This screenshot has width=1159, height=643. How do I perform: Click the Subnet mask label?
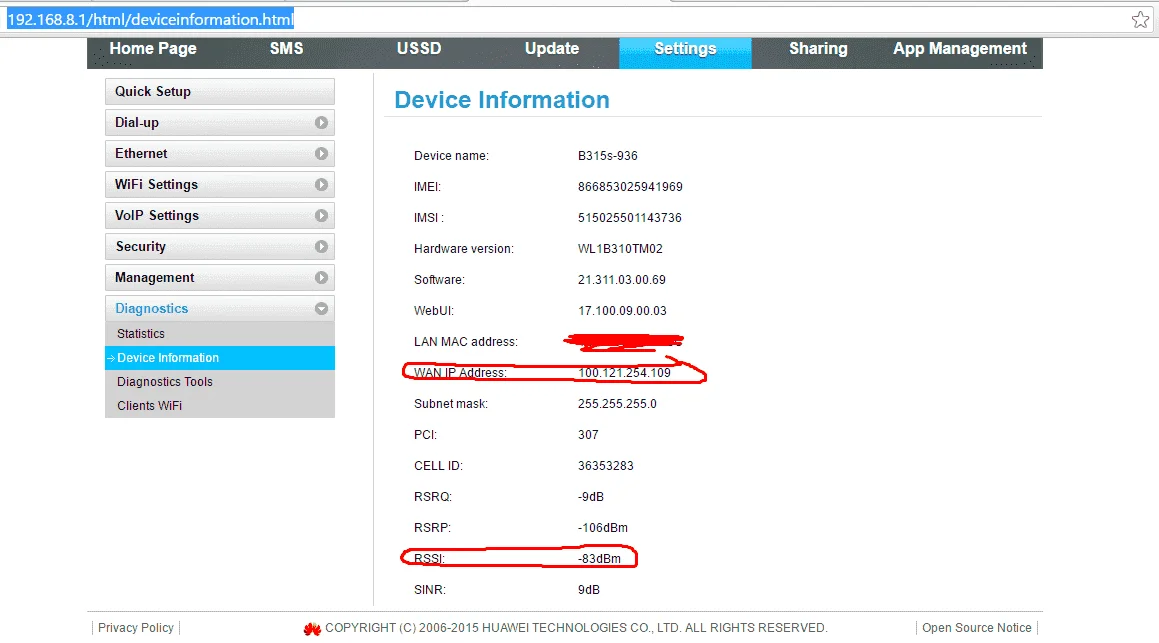[451, 404]
